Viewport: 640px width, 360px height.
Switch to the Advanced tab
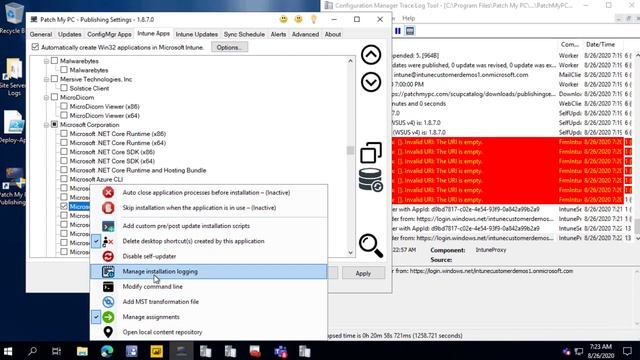305,34
